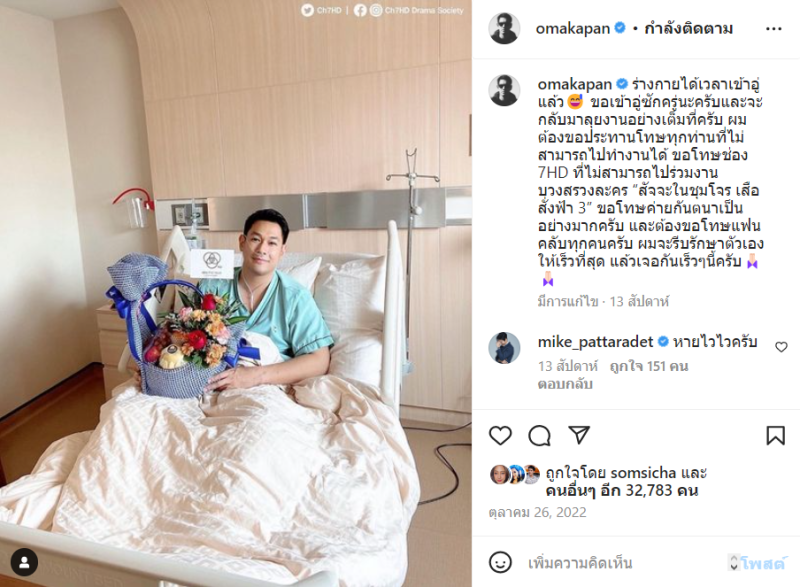Save the post with the bookmark icon
The height and width of the screenshot is (587, 800).
(x=776, y=436)
